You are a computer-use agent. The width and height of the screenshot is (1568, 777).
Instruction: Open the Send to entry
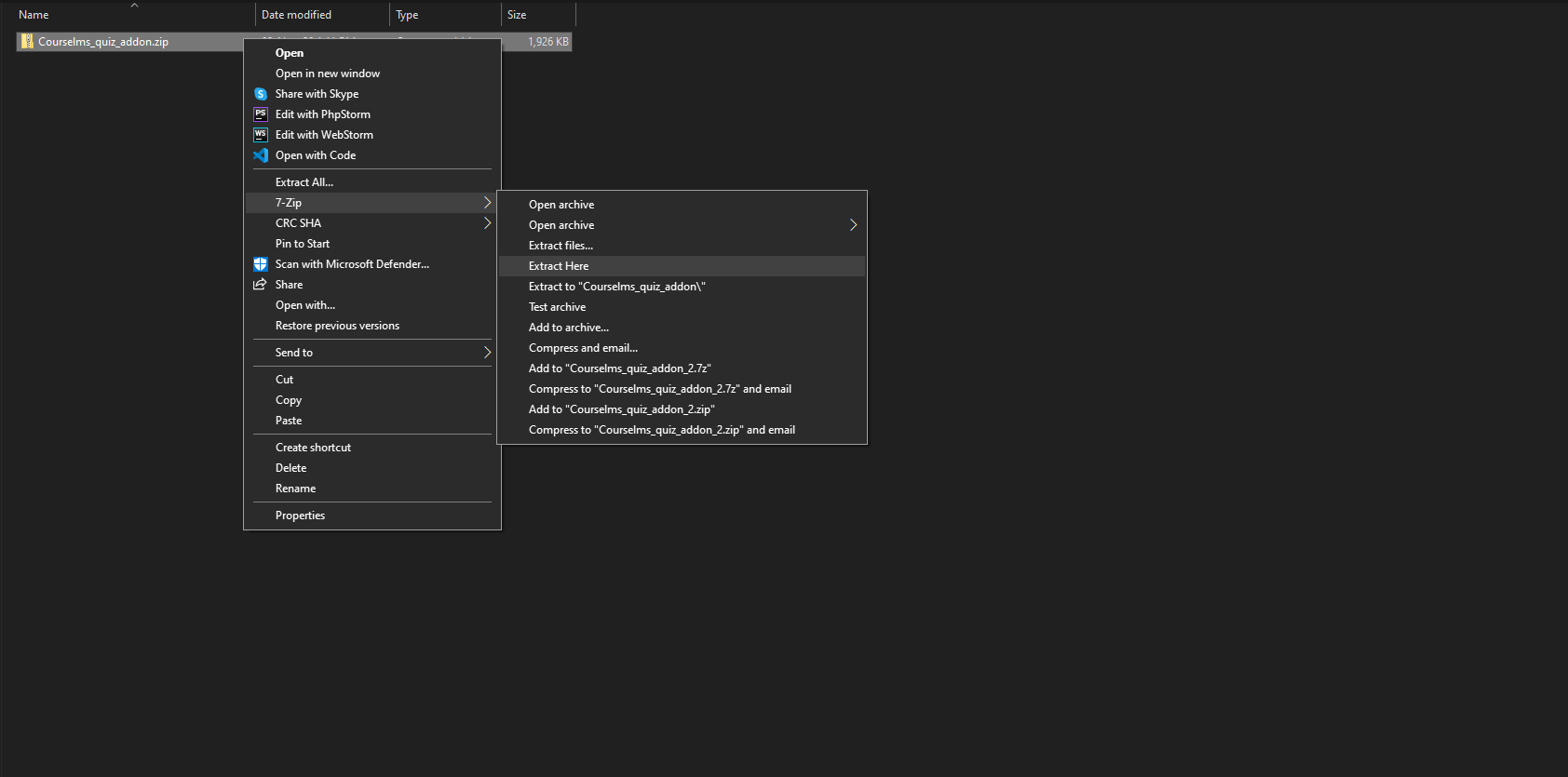372,353
